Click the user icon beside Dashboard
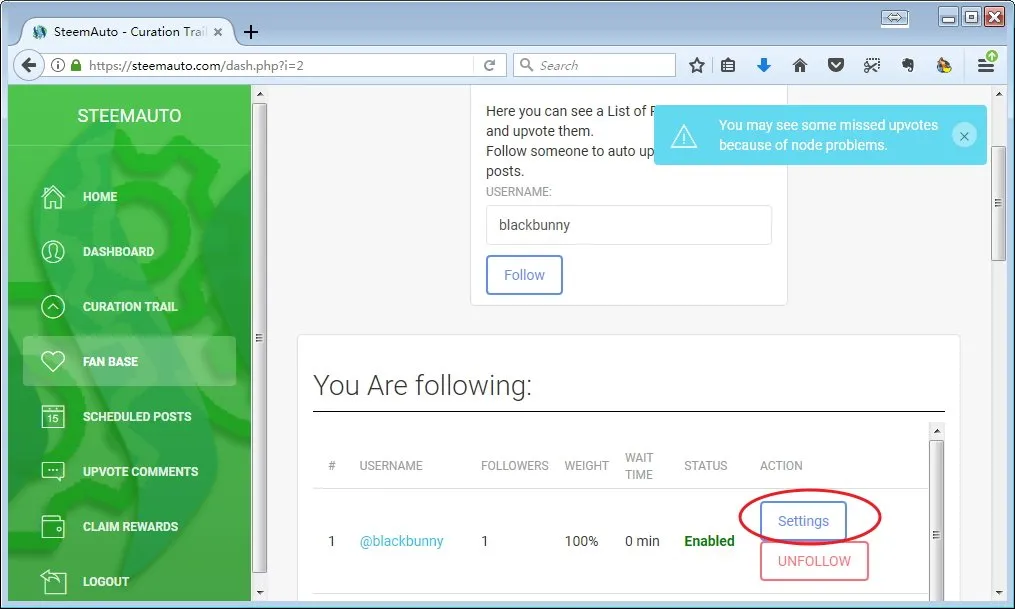The width and height of the screenshot is (1015, 609). (x=53, y=252)
